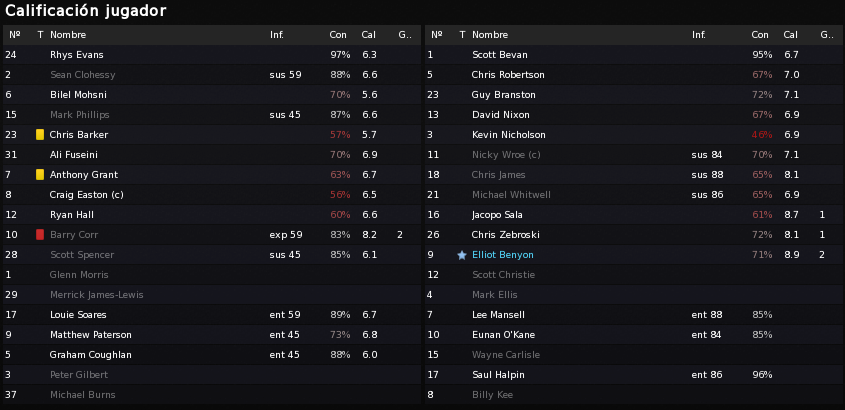Click Kevin Nicholson's 46% Con value
This screenshot has width=845, height=410.
click(762, 135)
